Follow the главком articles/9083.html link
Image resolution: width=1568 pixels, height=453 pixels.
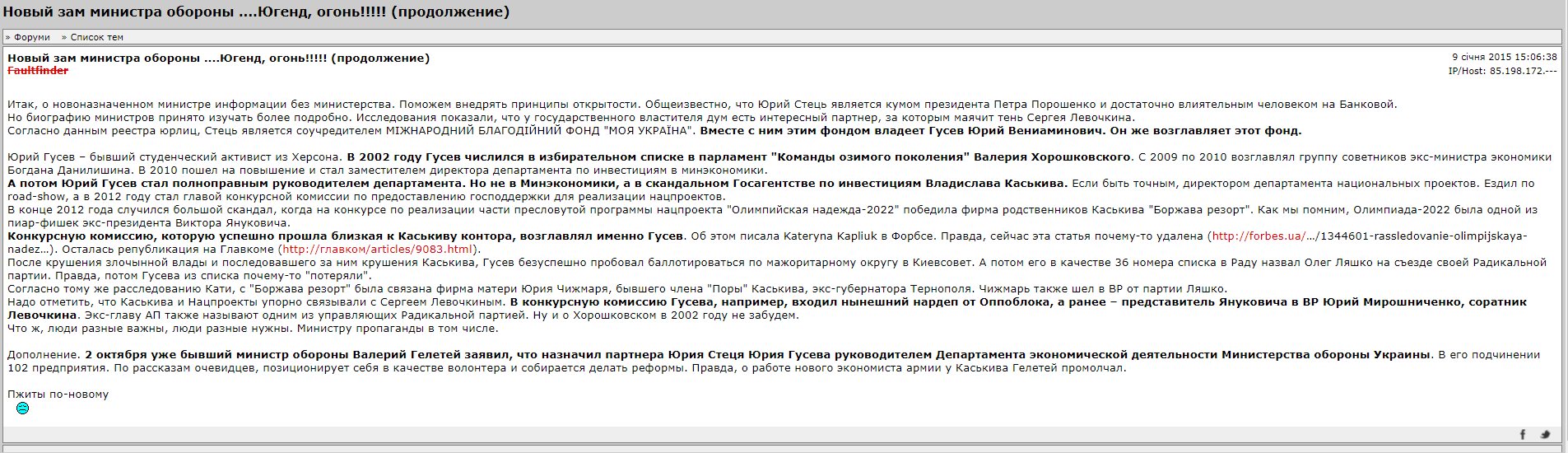point(379,250)
